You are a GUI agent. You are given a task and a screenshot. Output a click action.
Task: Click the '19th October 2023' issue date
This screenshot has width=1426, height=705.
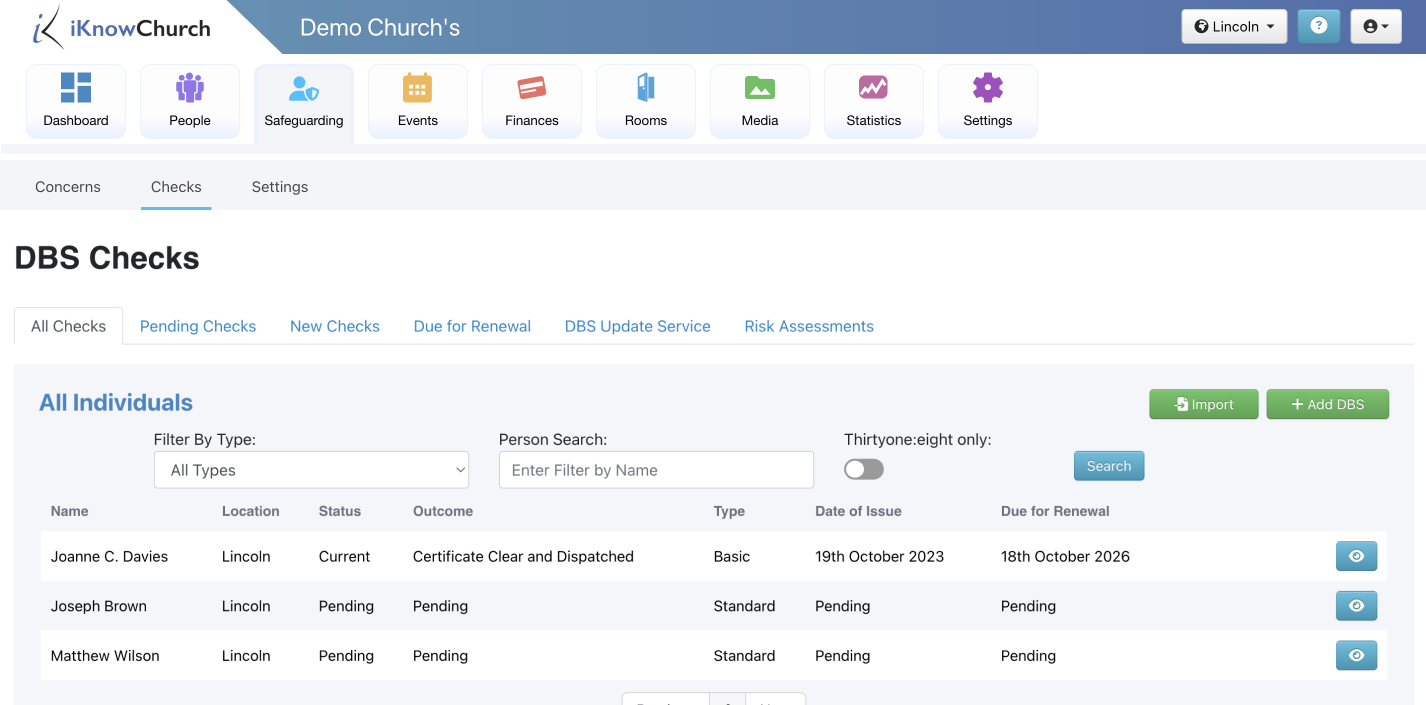[880, 556]
